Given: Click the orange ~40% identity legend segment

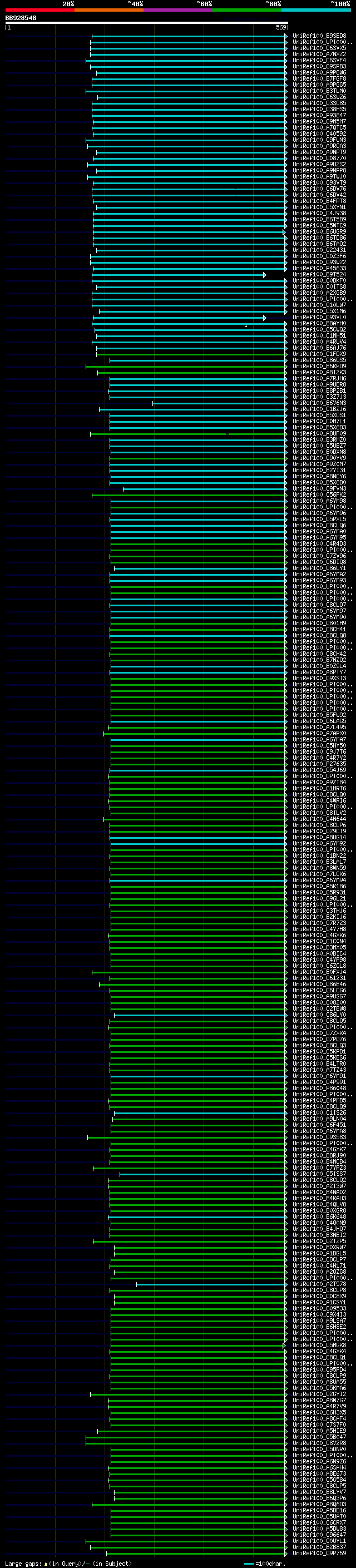Looking at the screenshot, I should point(109,10).
